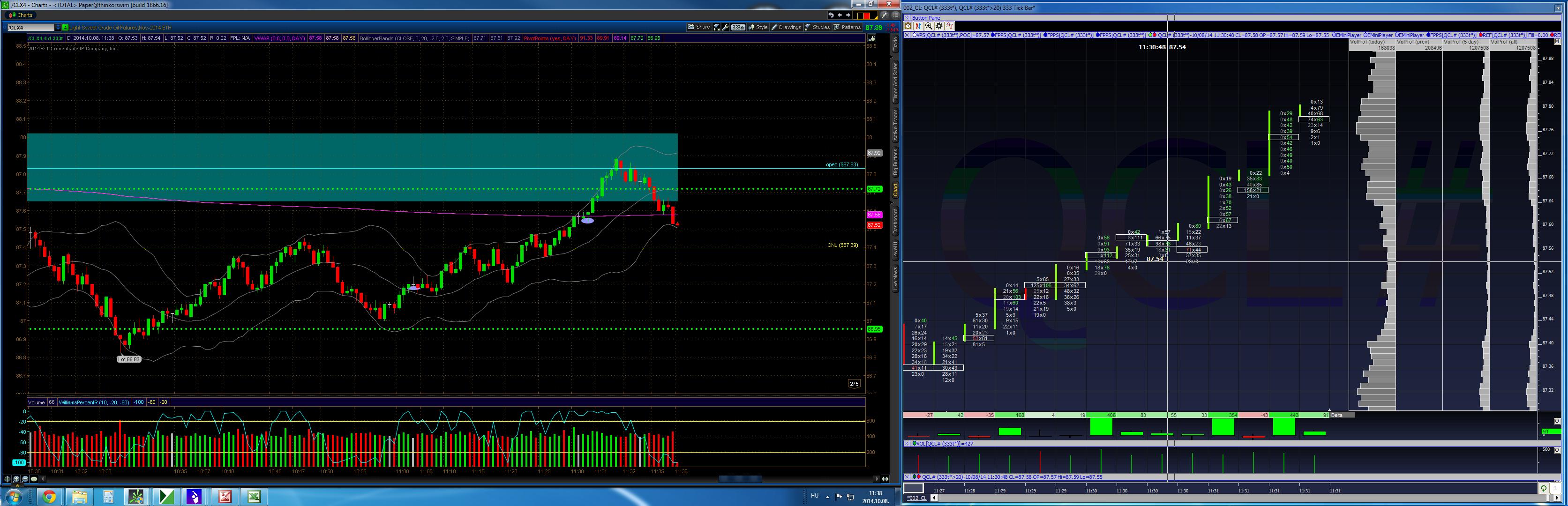Image resolution: width=1568 pixels, height=506 pixels.
Task: Click the green refresh icon on time axis
Action: point(1543,488)
